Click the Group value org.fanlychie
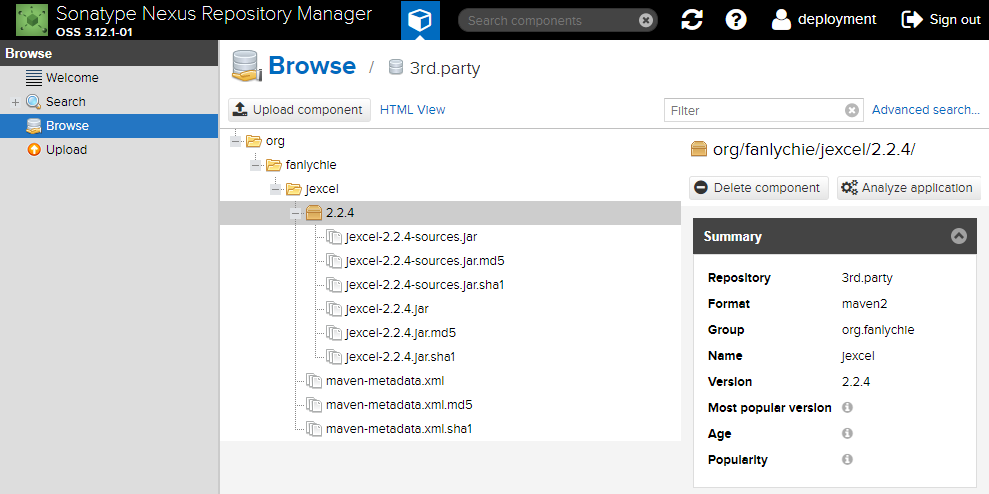 point(878,329)
